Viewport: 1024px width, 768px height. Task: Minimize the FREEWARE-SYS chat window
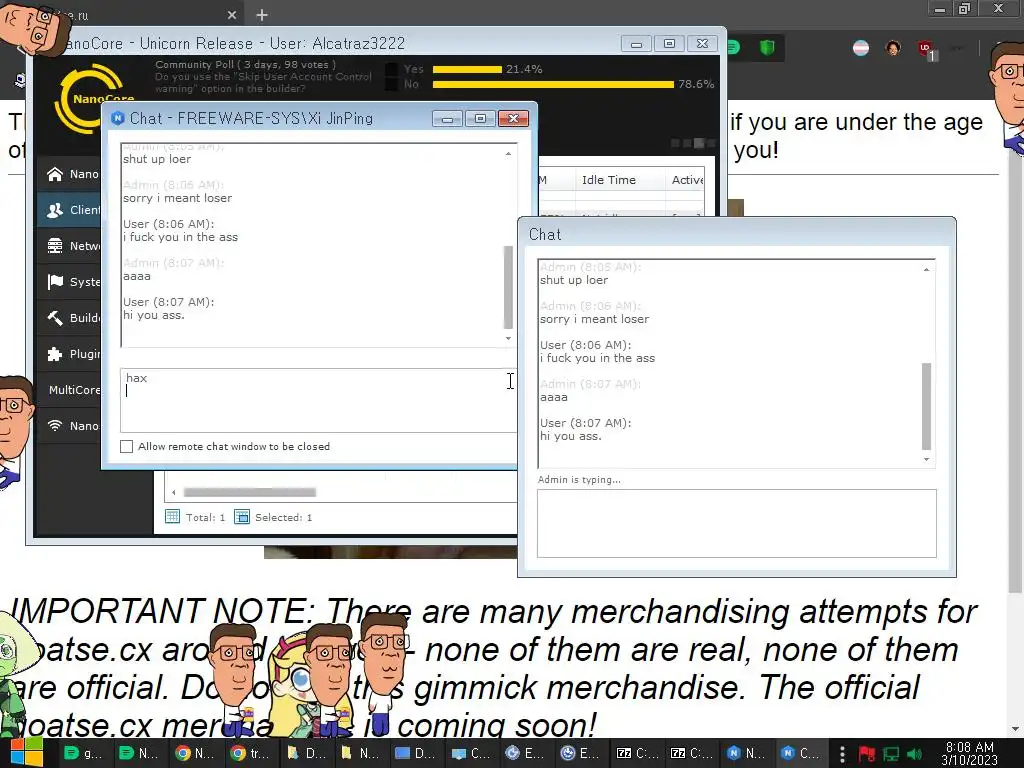click(447, 119)
